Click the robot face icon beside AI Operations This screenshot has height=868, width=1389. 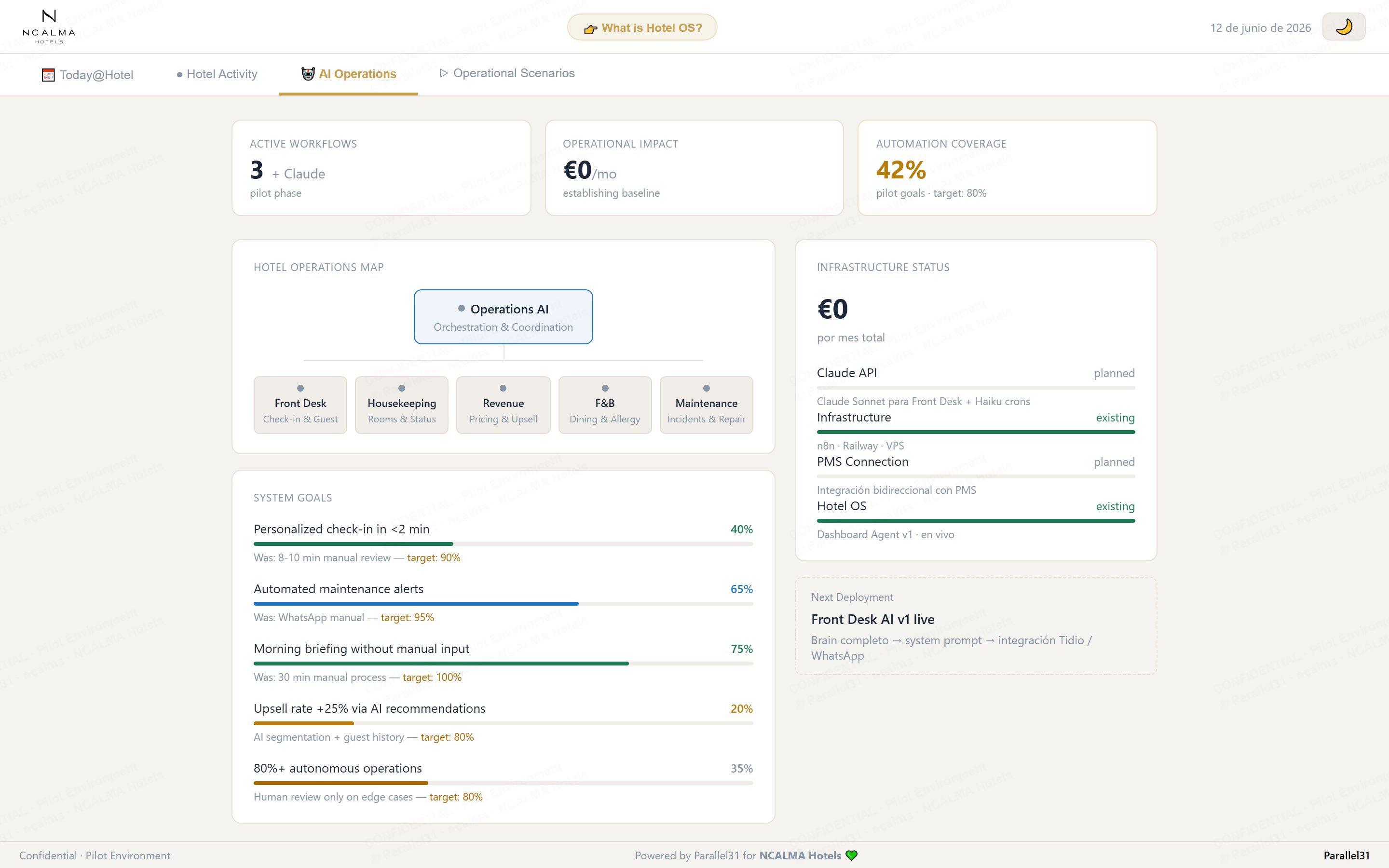point(308,73)
